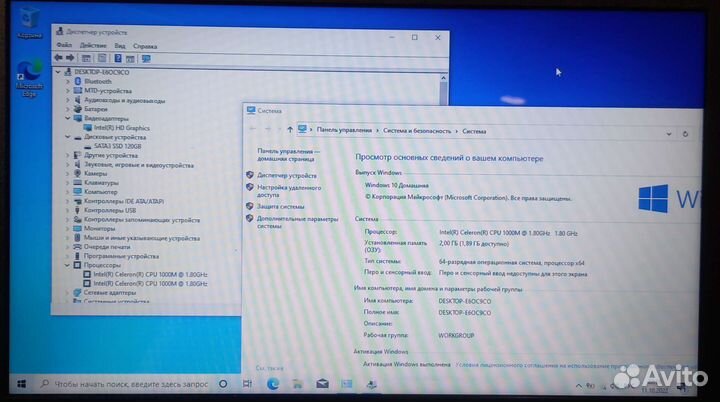Image resolution: width=720 pixels, height=402 pixels.
Task: Click Back arrow in System window
Action: click(253, 129)
